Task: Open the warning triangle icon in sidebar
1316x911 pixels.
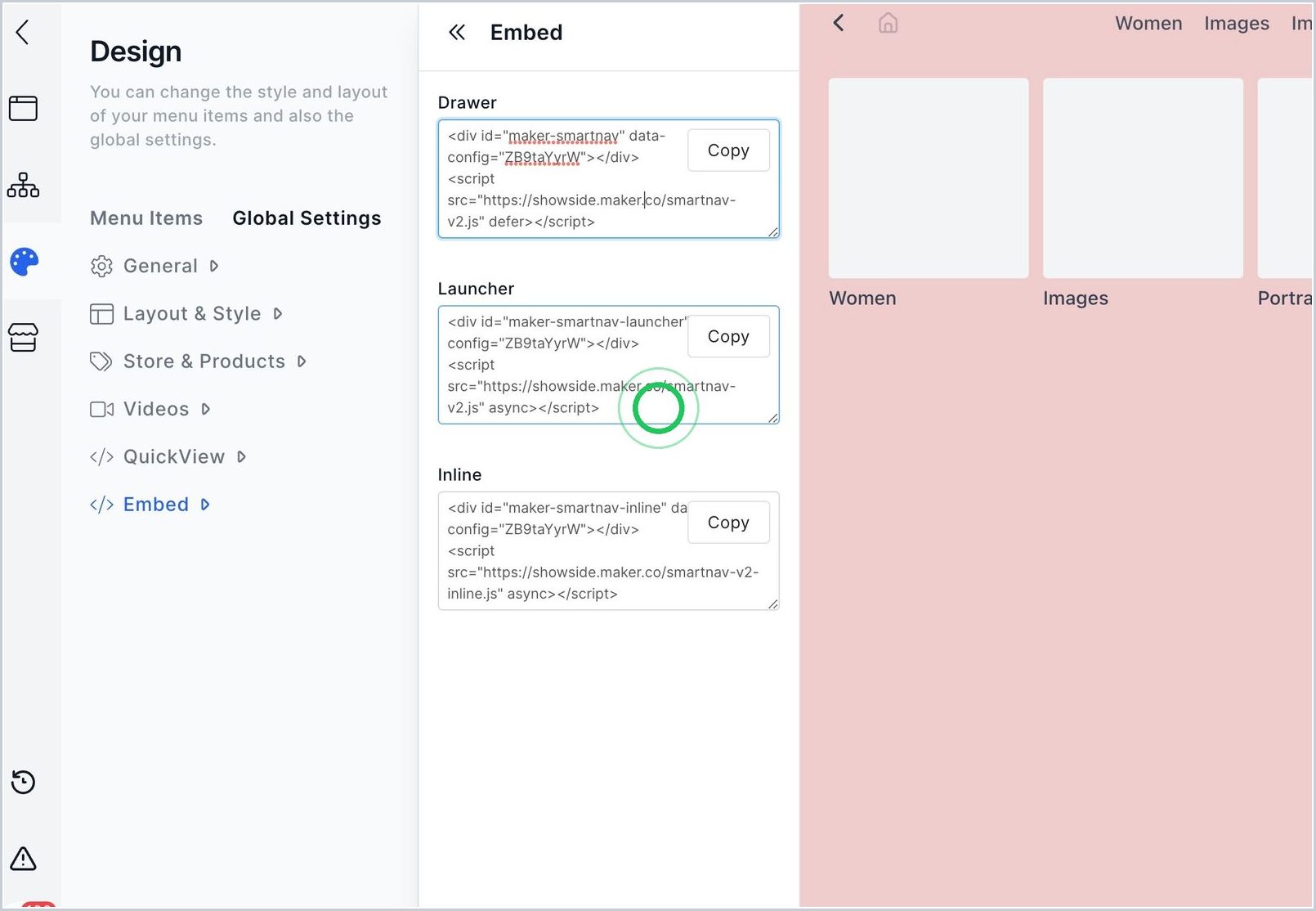Action: point(23,859)
